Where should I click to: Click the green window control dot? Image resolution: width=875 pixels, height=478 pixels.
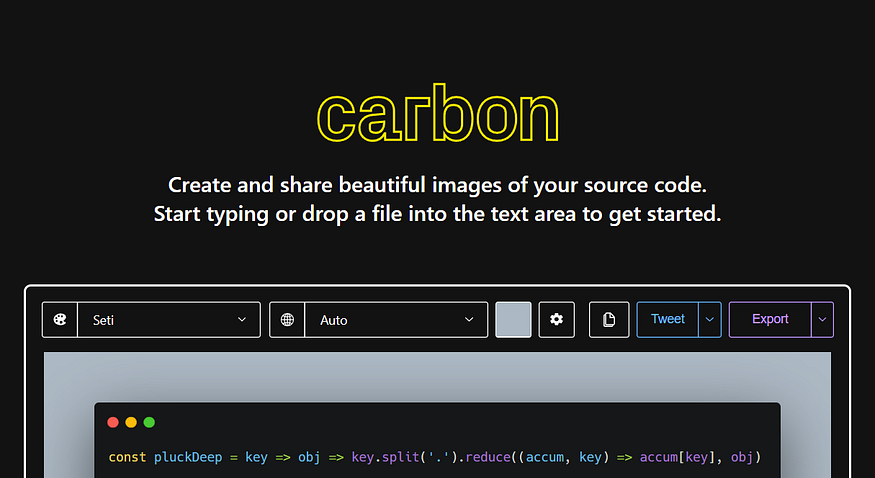coord(149,422)
